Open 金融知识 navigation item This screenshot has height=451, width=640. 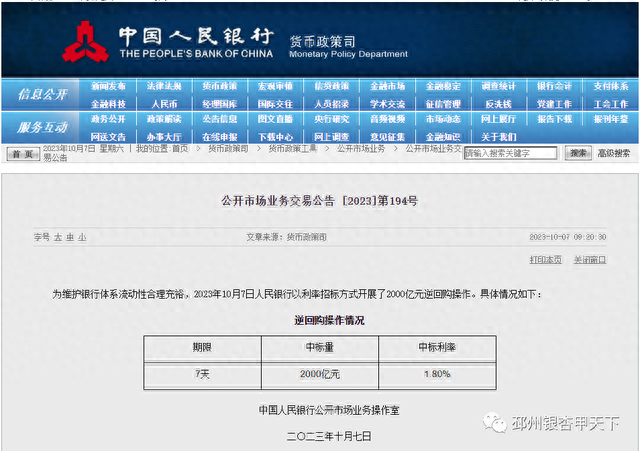tap(443, 137)
